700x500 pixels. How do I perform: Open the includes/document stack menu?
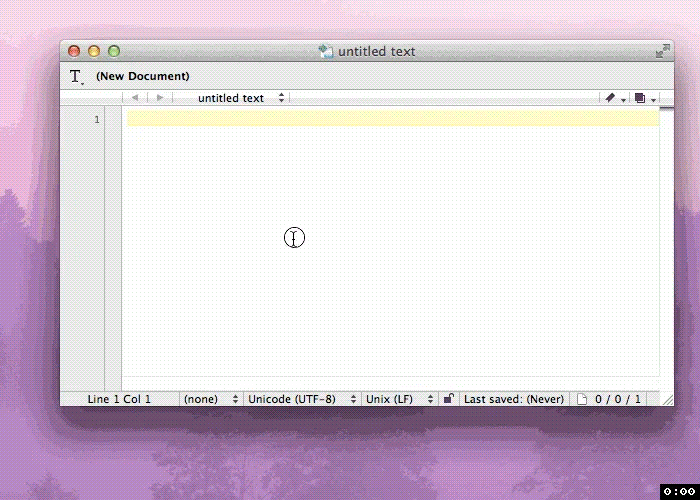[x=645, y=98]
